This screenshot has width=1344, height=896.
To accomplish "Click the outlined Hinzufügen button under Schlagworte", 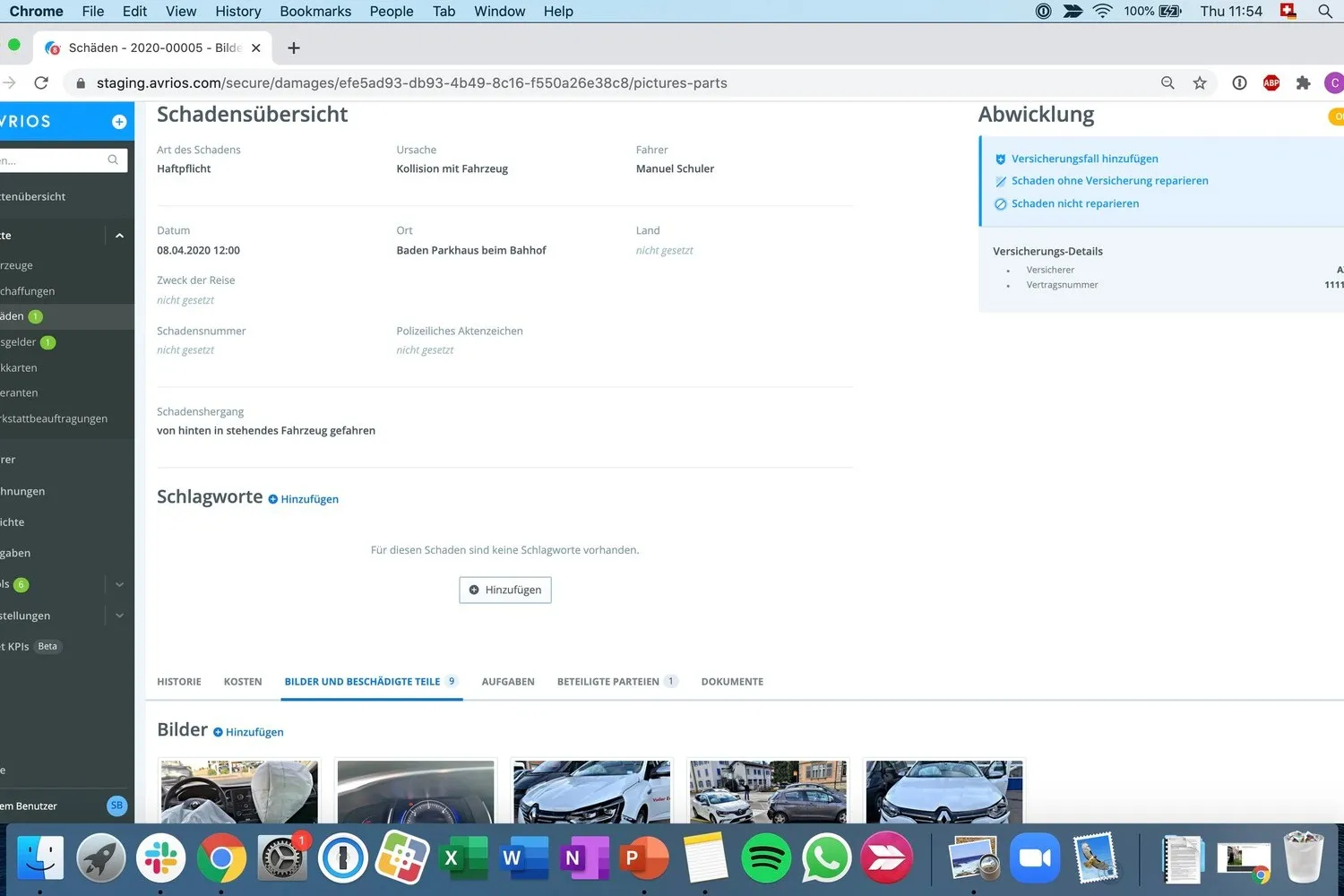I will tap(505, 590).
